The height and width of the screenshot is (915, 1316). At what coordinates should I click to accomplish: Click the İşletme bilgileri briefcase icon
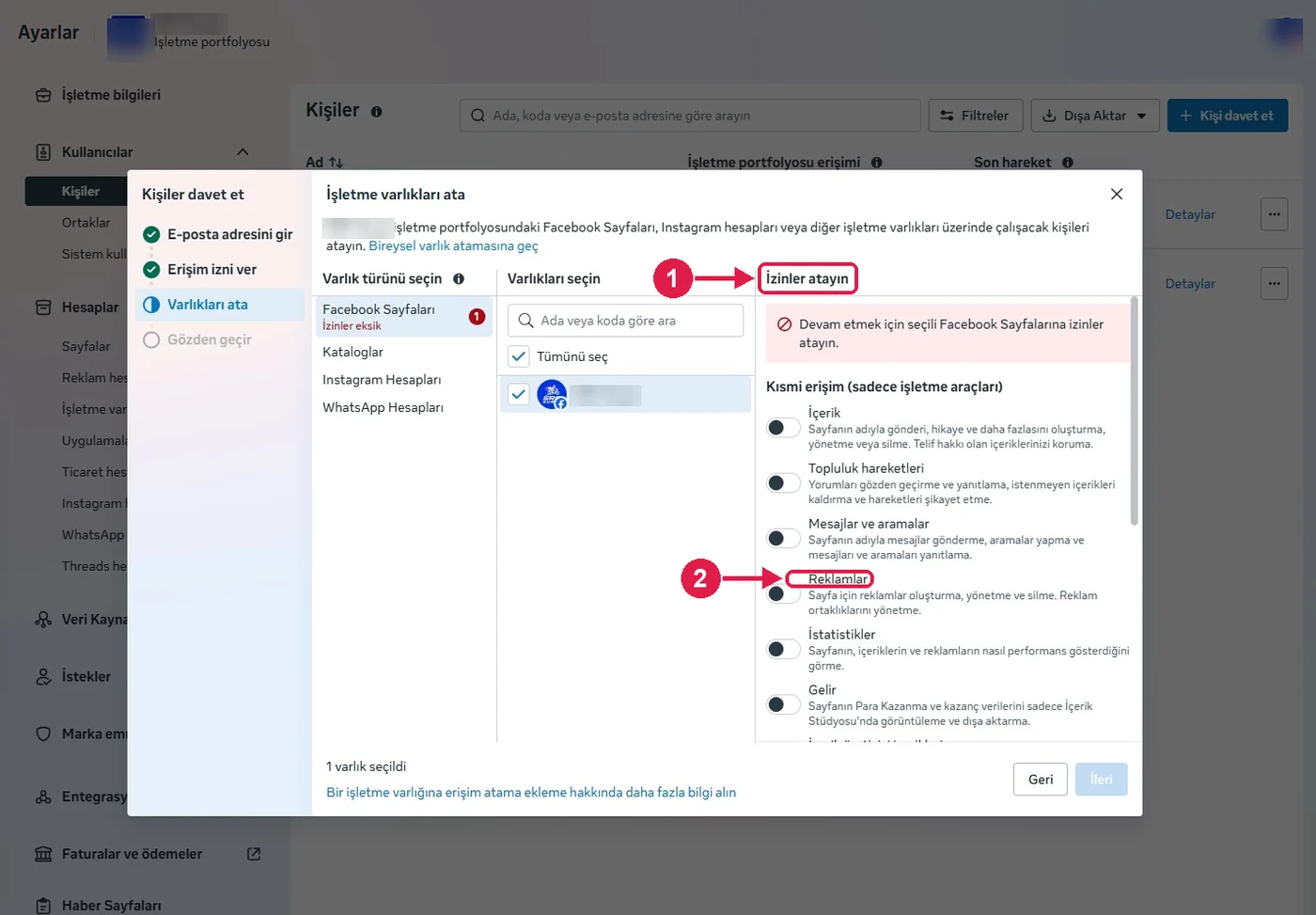click(x=43, y=95)
